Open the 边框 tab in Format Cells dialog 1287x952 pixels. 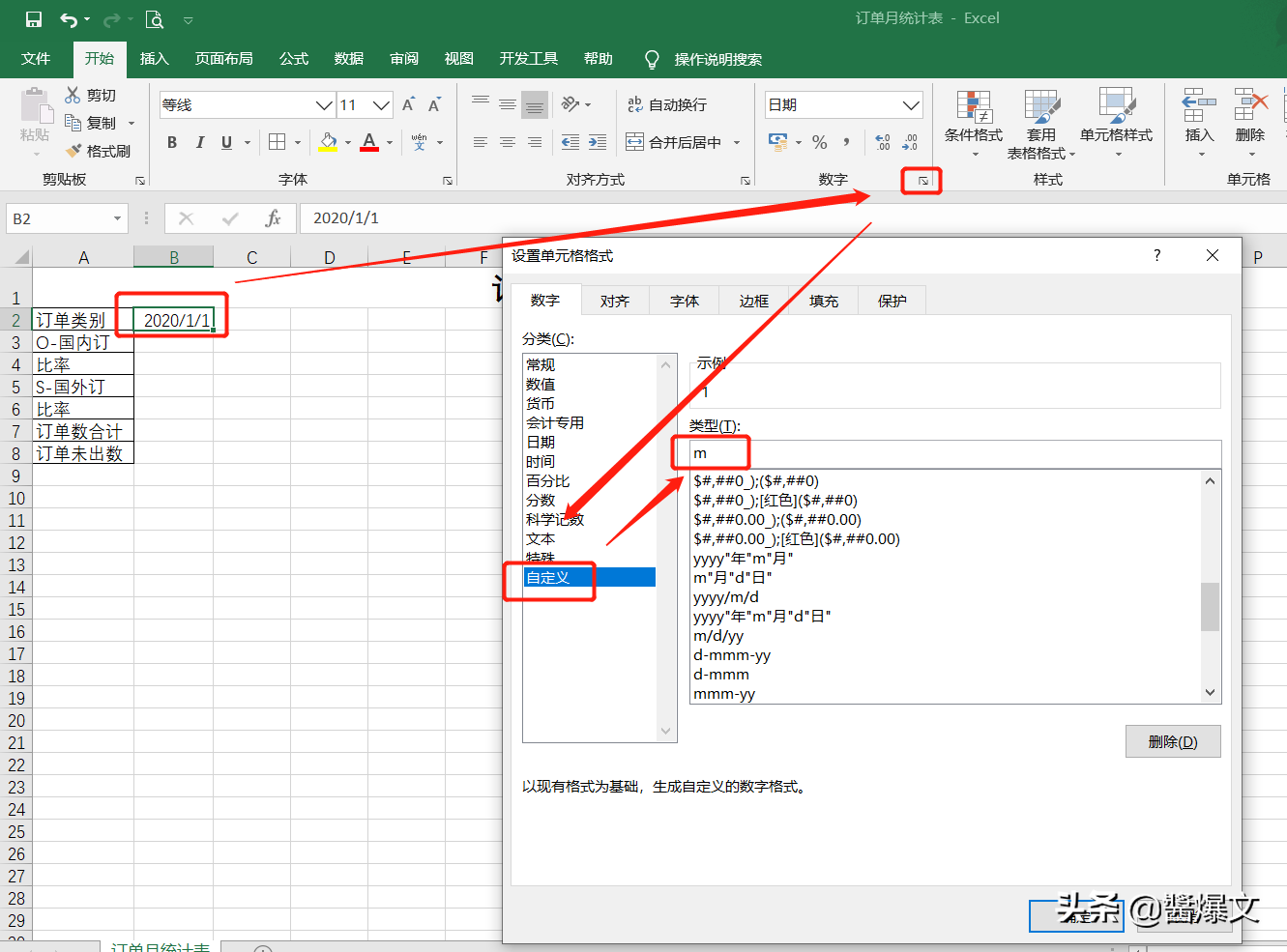(754, 301)
